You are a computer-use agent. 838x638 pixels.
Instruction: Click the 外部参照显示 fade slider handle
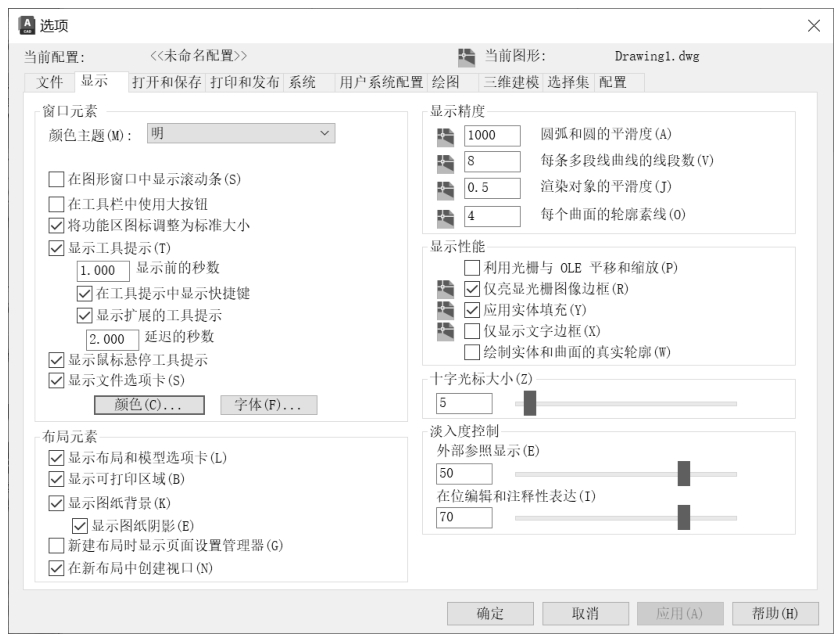tap(684, 473)
